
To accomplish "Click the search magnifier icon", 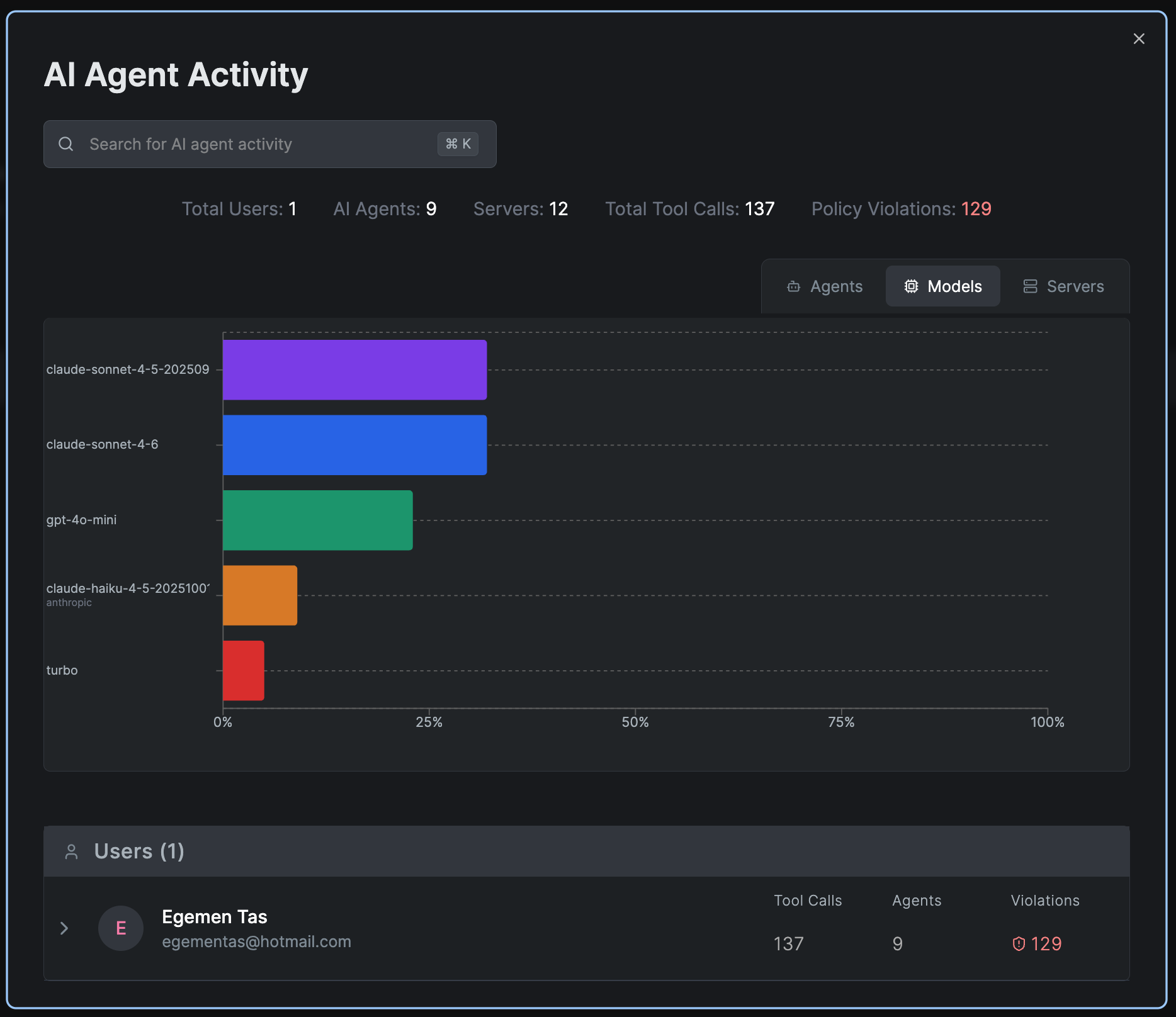I will click(66, 144).
